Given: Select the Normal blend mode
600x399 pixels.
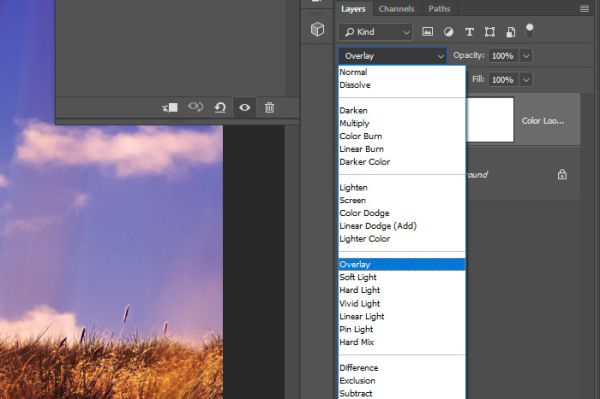Looking at the screenshot, I should click(402, 72).
